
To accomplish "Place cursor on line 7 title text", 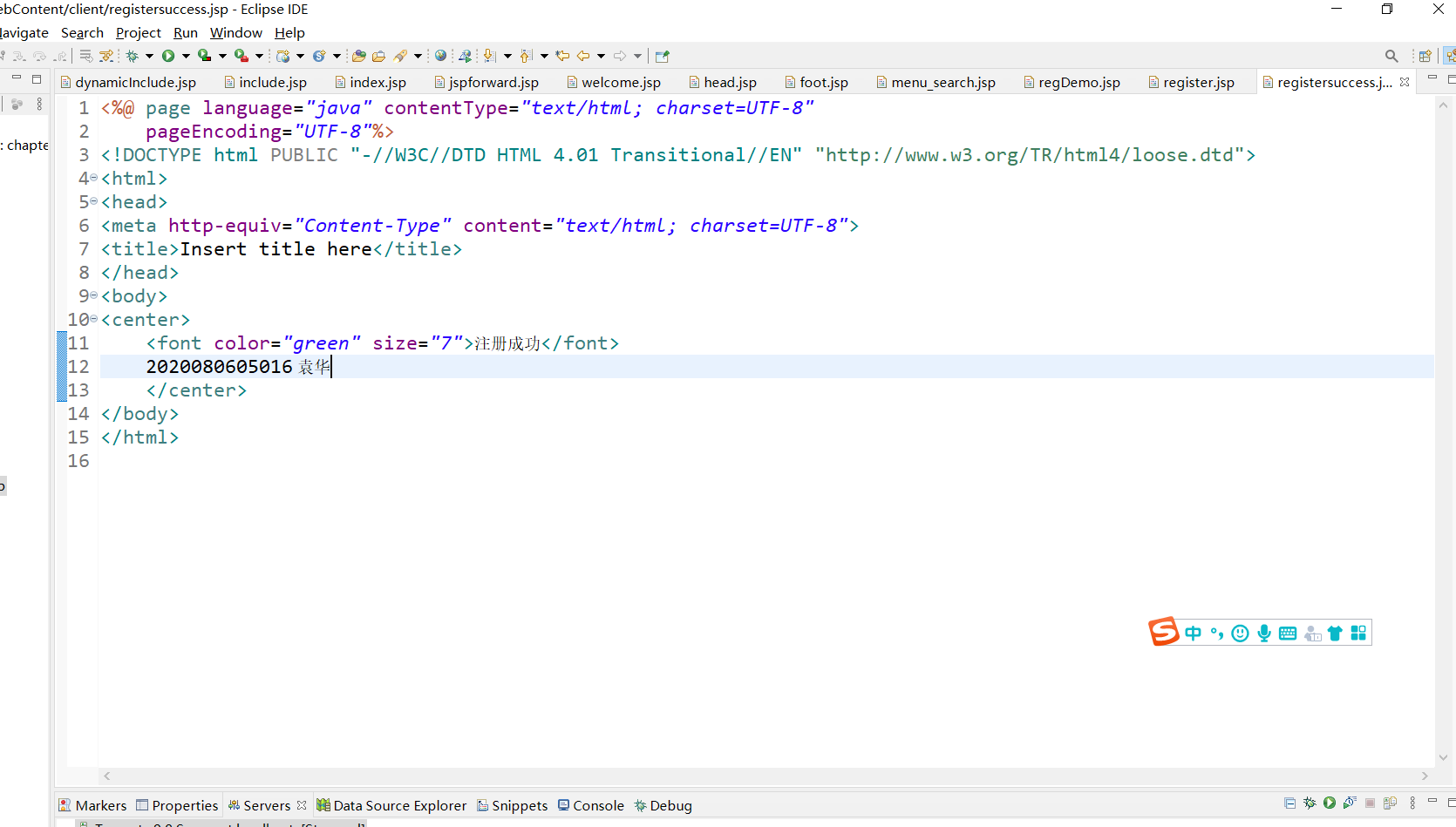I will click(x=276, y=248).
